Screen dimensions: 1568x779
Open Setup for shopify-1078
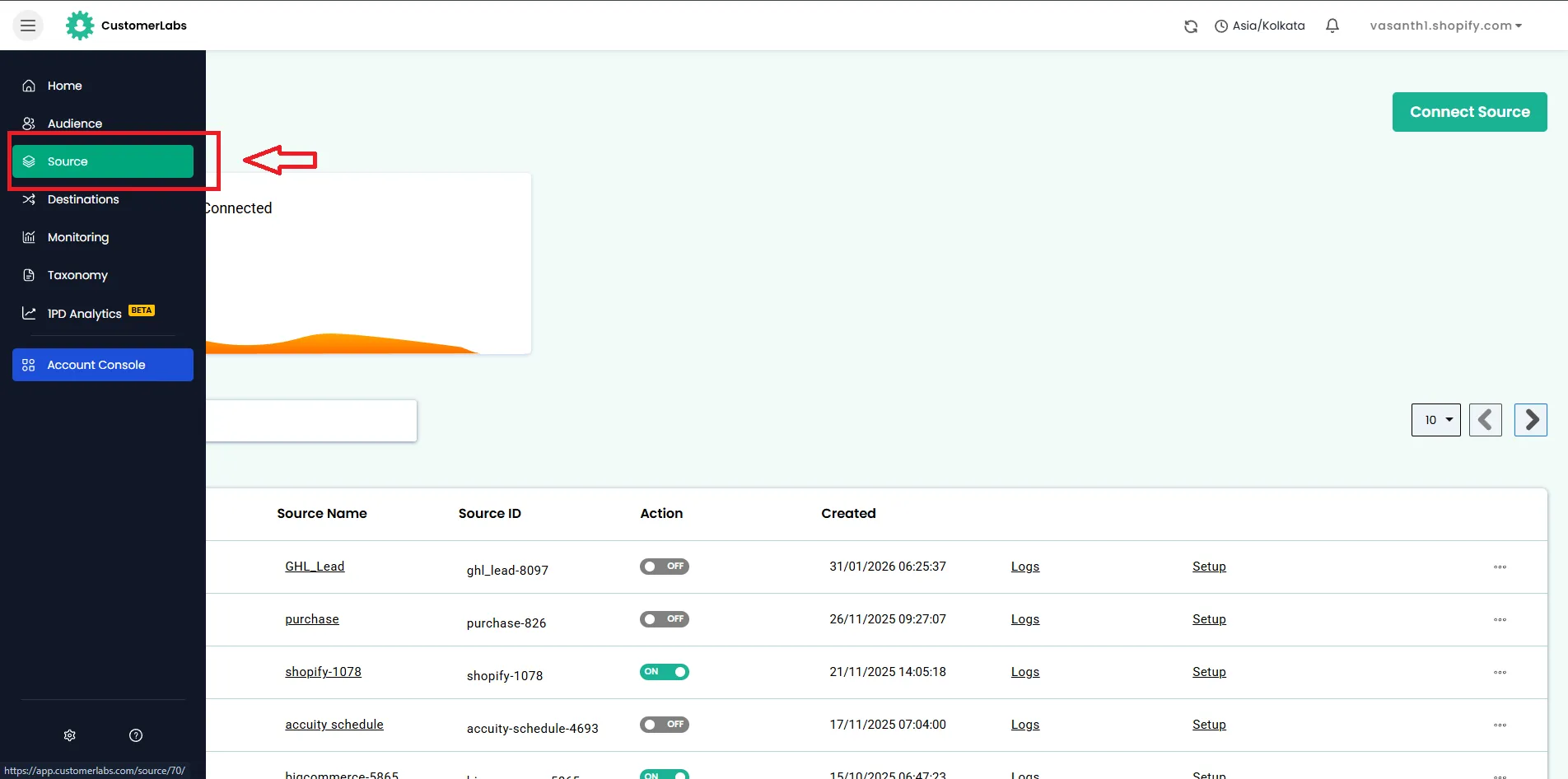click(1209, 672)
